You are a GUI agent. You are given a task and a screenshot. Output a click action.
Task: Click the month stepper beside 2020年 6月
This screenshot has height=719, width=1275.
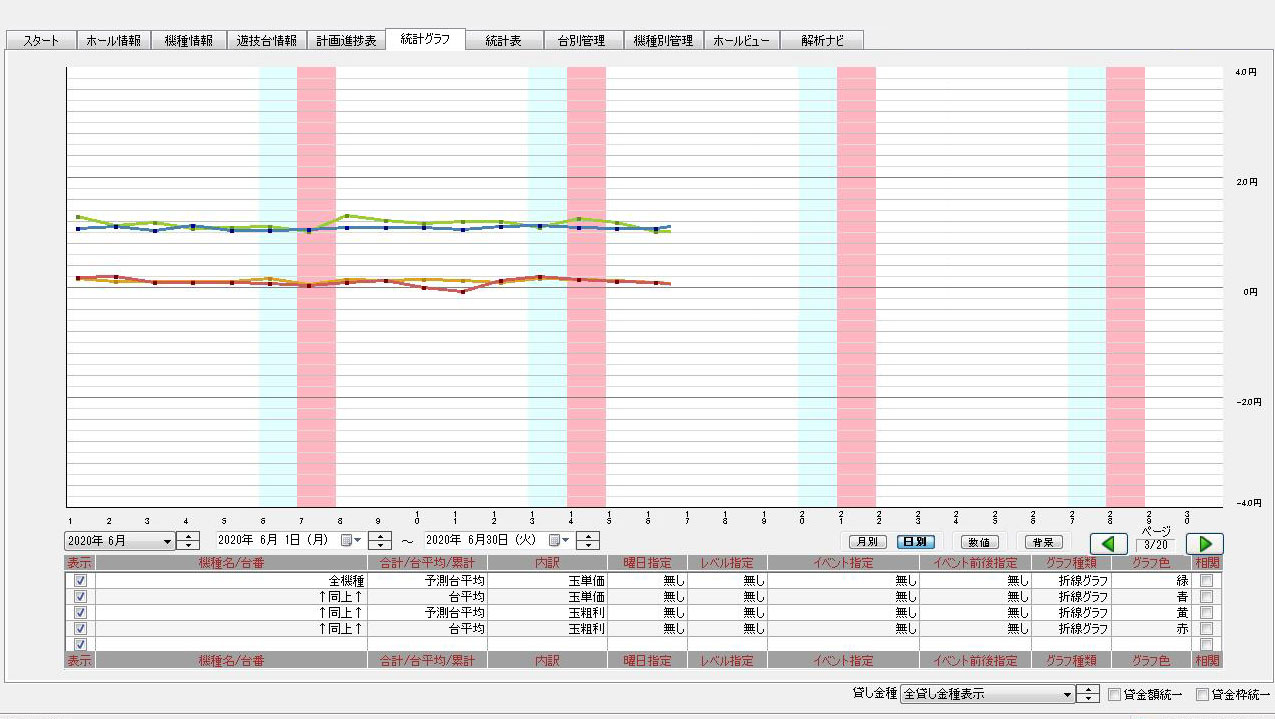click(x=188, y=541)
